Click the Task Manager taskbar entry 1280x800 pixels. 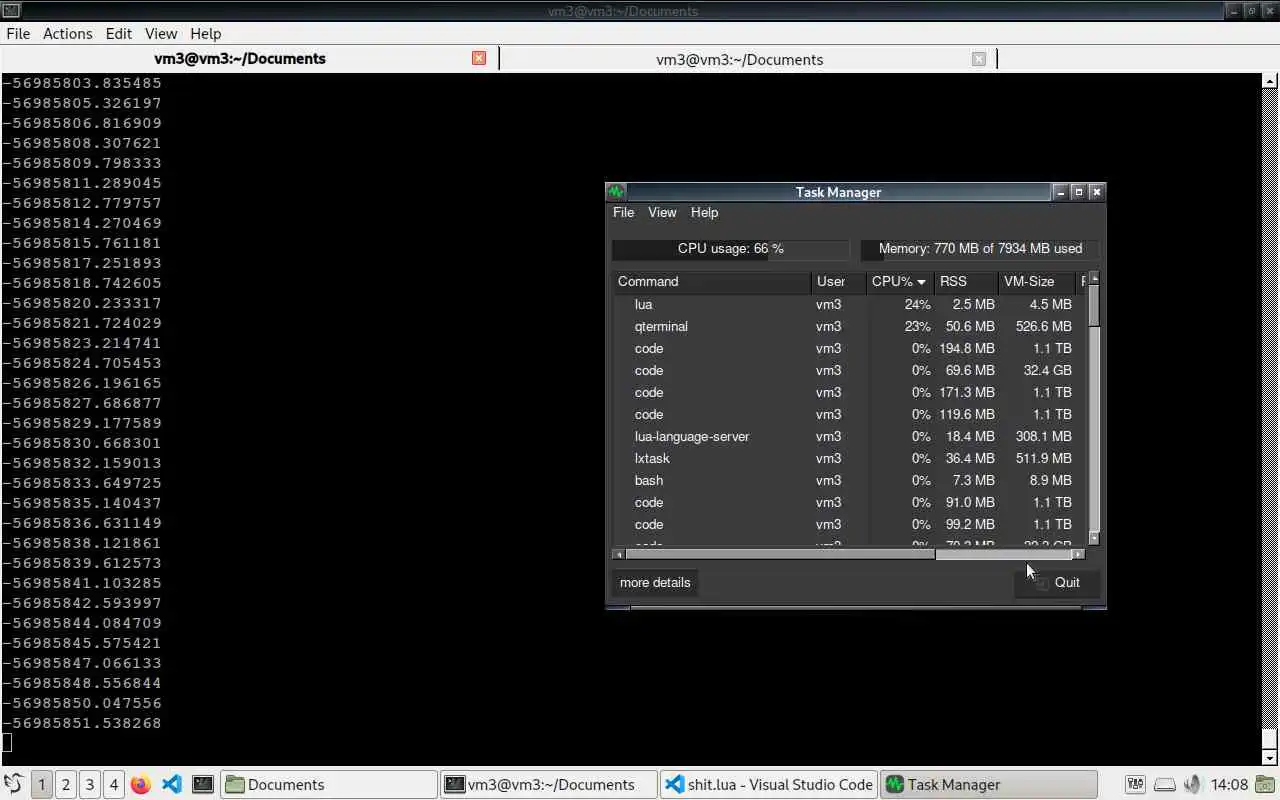989,784
